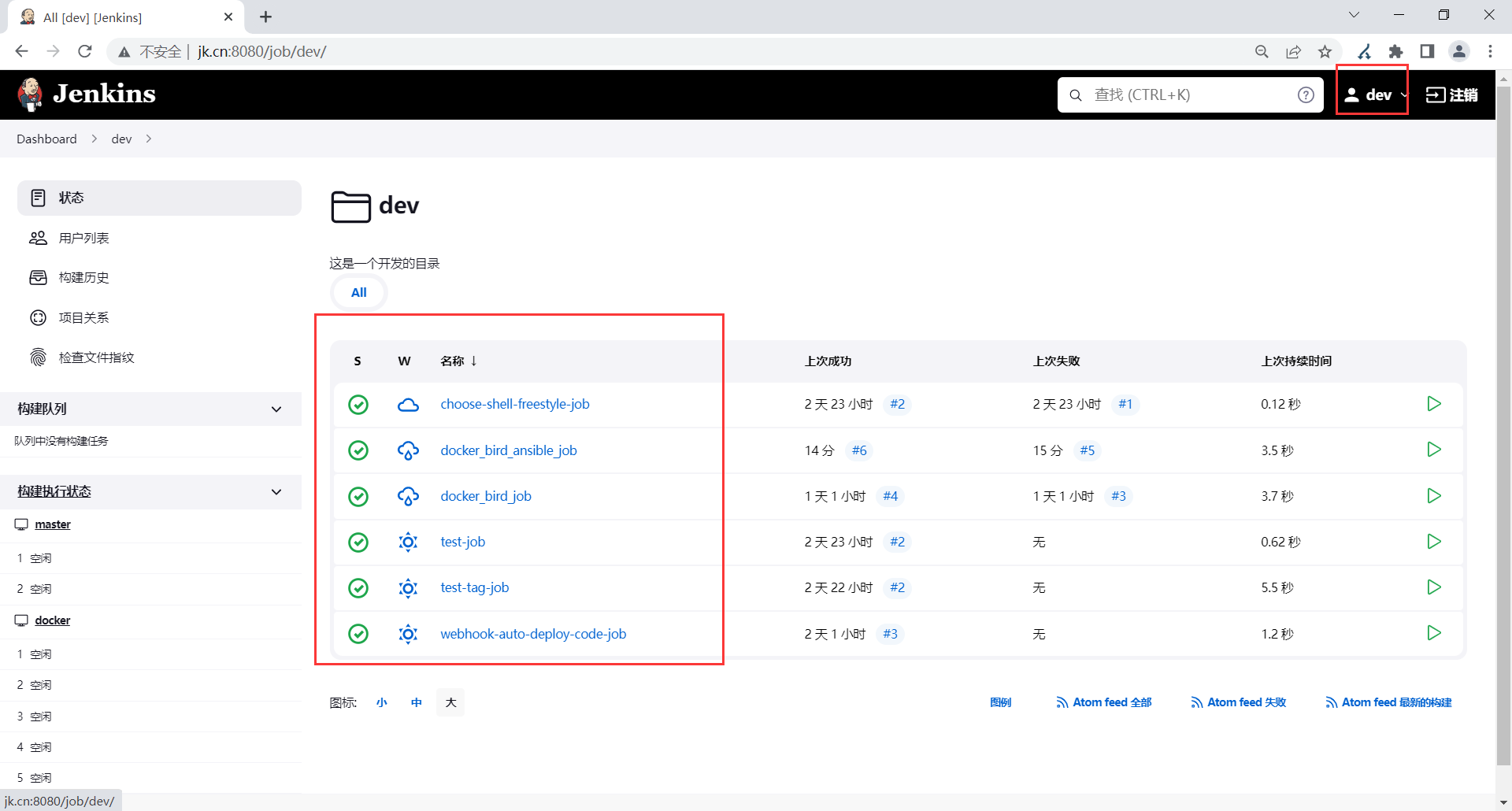Open 状态 in the sidebar
Image resolution: width=1512 pixels, height=811 pixels.
159,198
